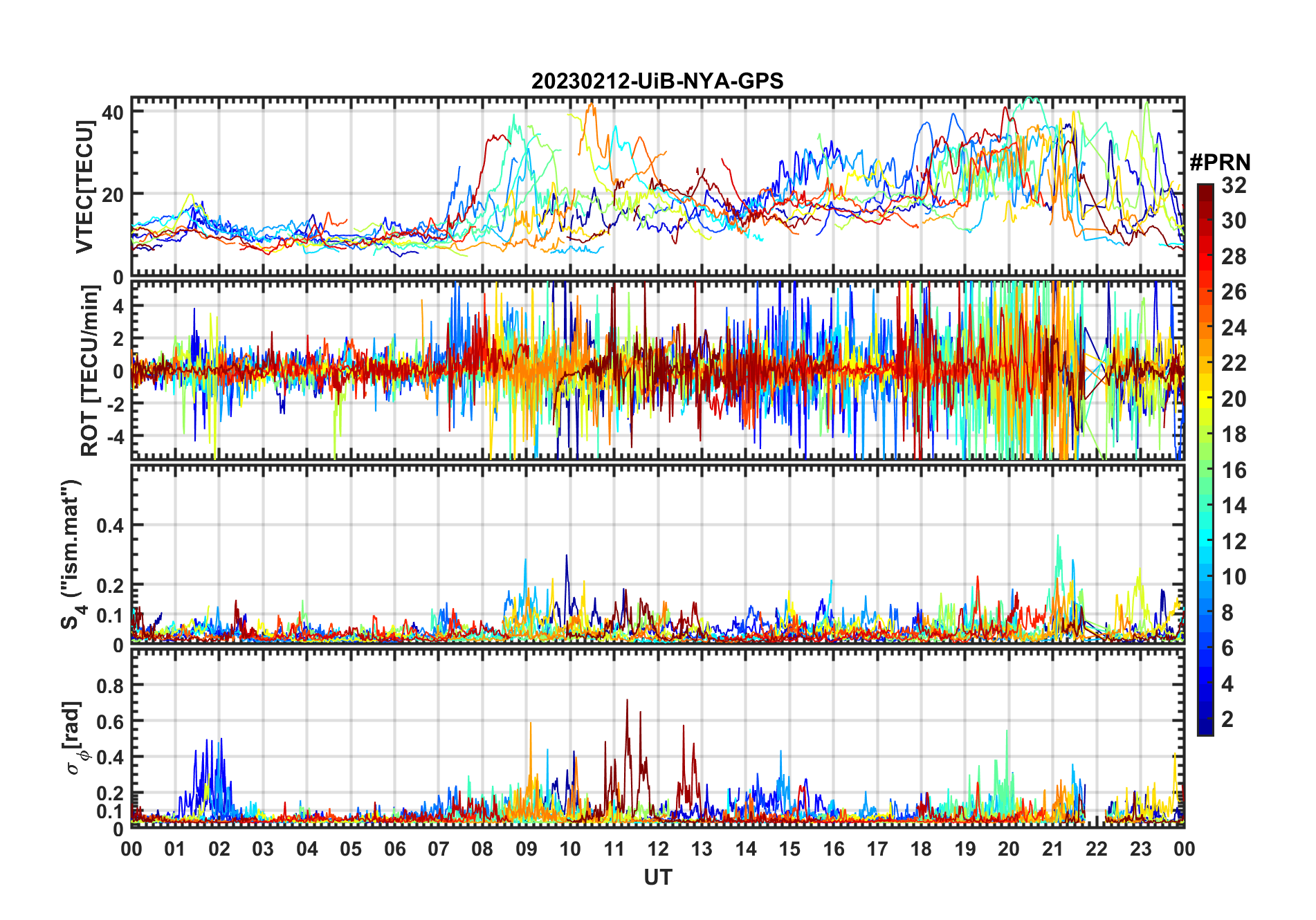Viewport: 1316px width, 920px height.
Task: Click the 21 hour tick on the UT axis
Action: 1052,849
